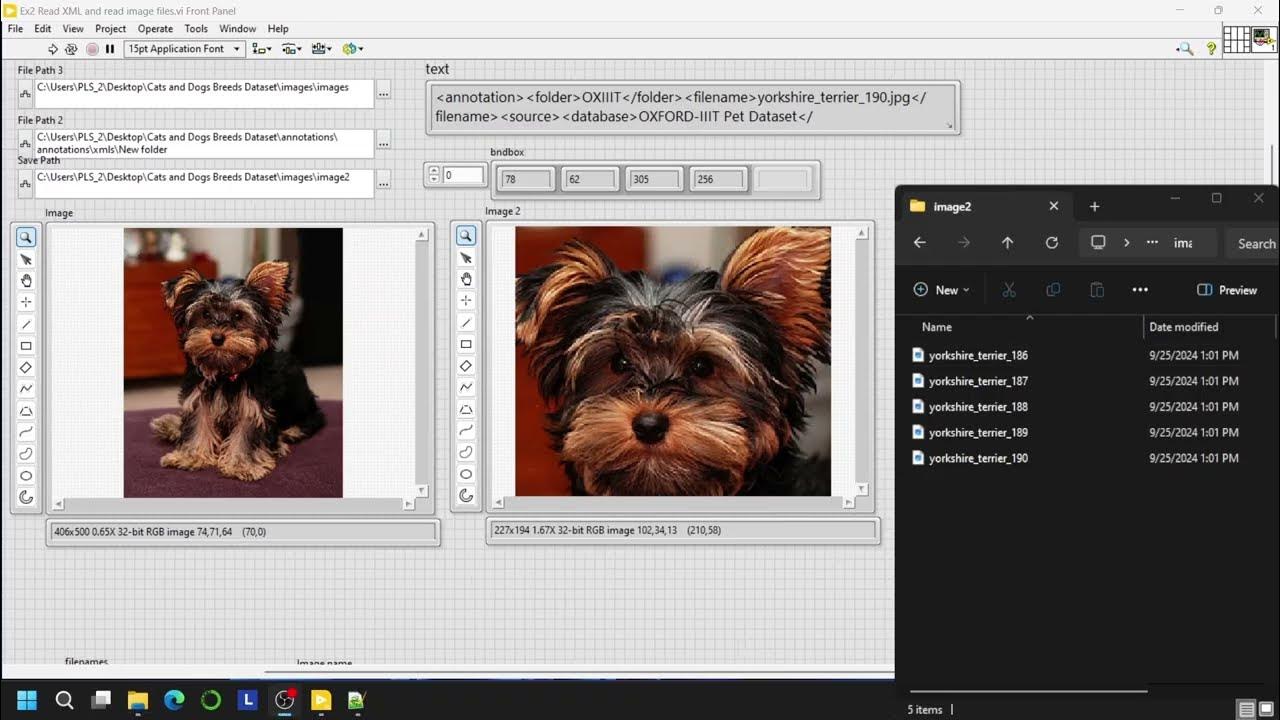Image resolution: width=1280 pixels, height=720 pixels.
Task: Pause the running VI
Action: point(110,48)
